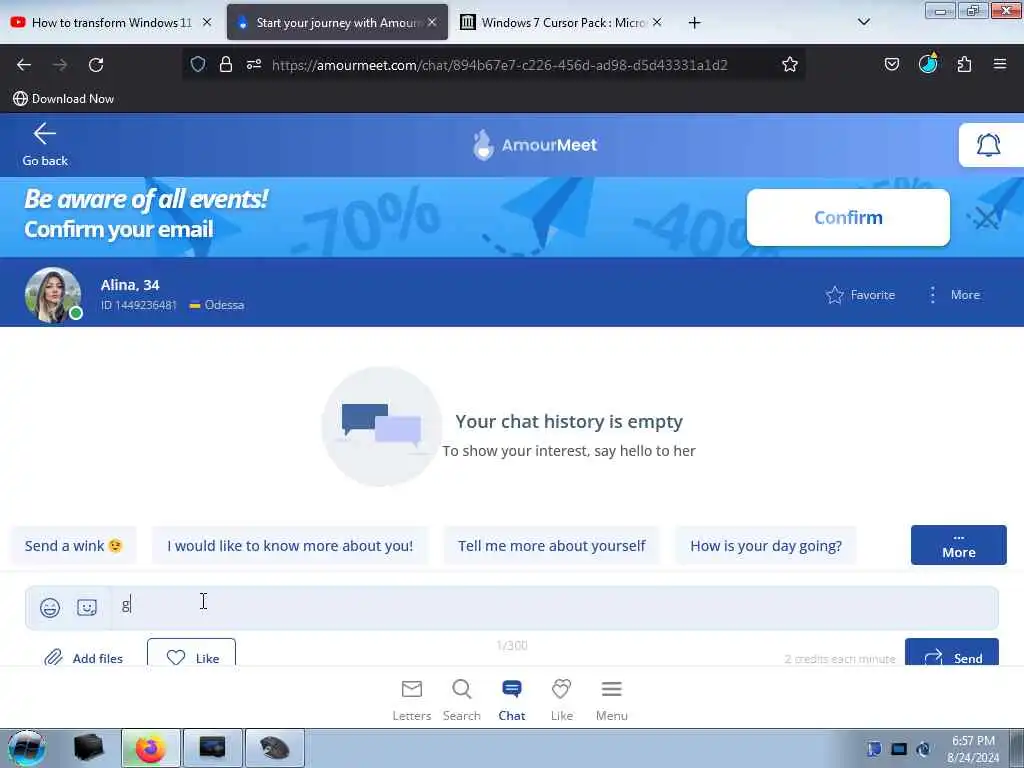Expand the list all tabs chevron
This screenshot has width=1024, height=768.
[863, 22]
